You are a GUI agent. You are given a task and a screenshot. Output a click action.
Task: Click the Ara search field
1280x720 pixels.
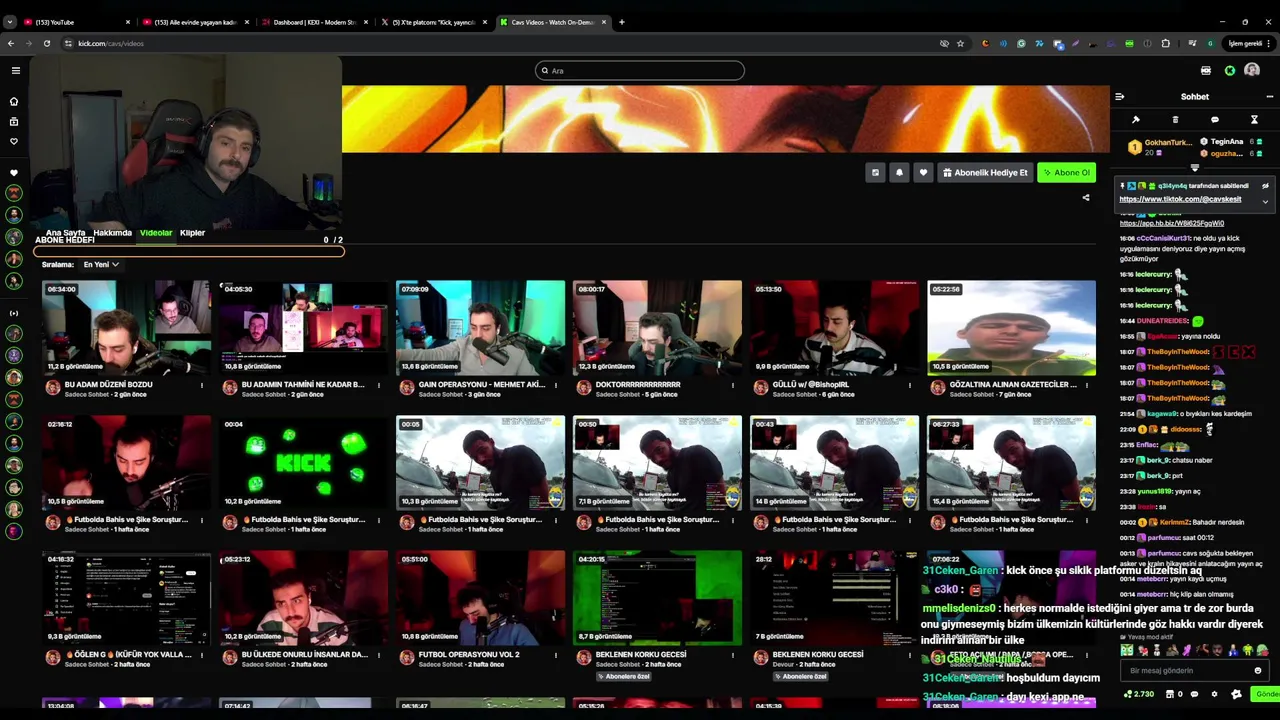[x=640, y=70]
